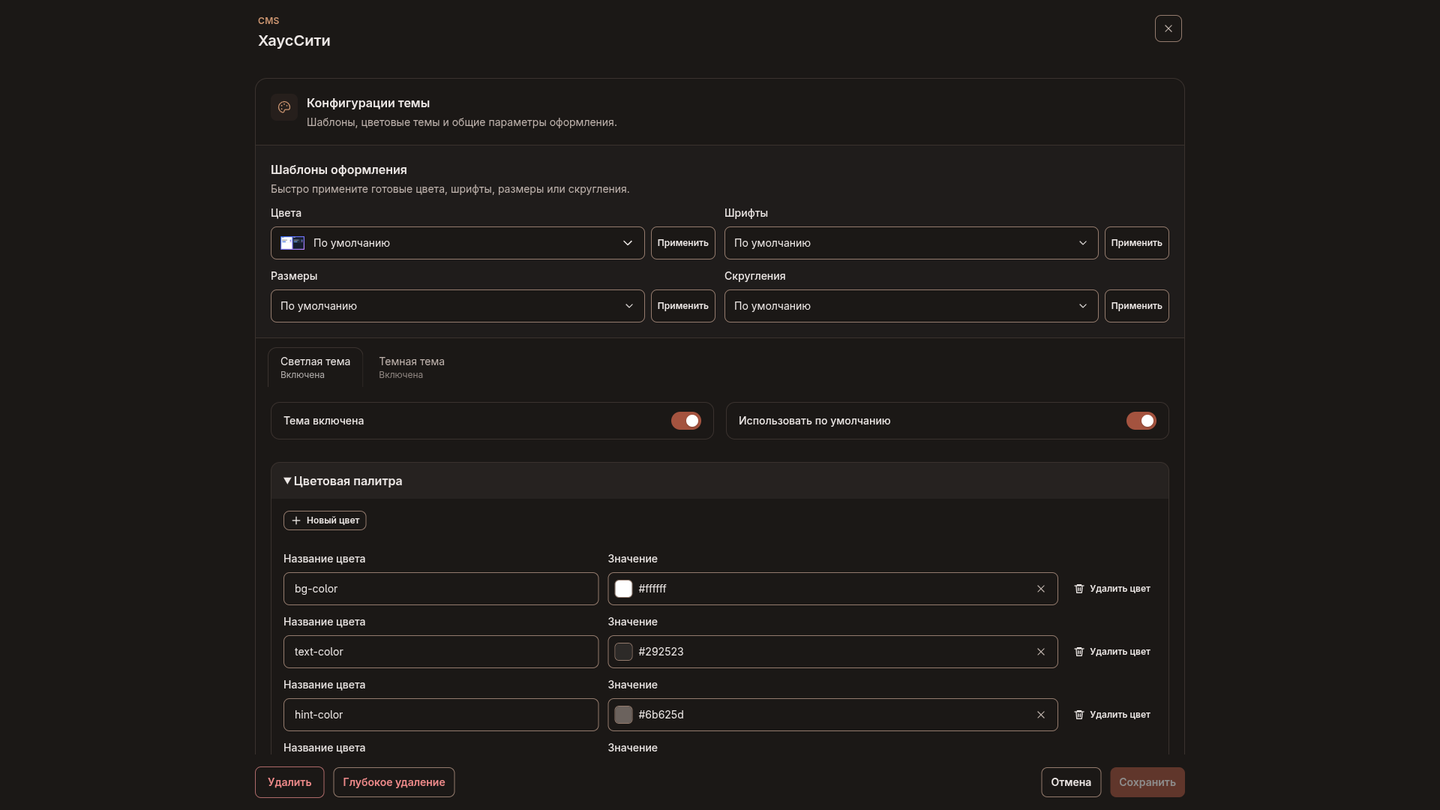Delete the bg-color entry via its trash icon

tap(1079, 589)
